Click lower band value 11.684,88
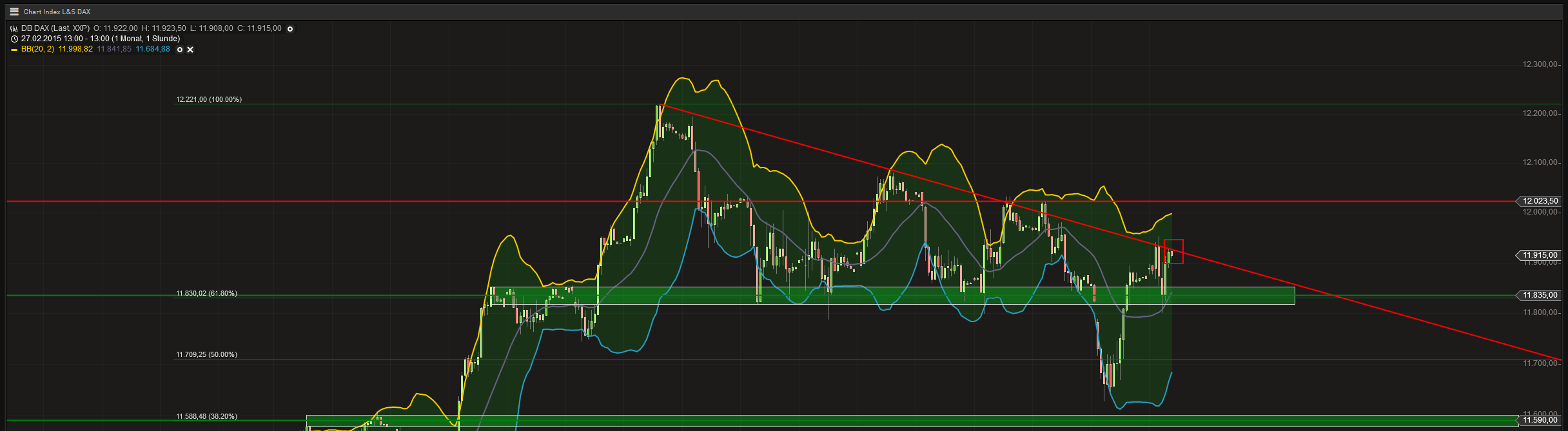1568x431 pixels. [x=153, y=49]
